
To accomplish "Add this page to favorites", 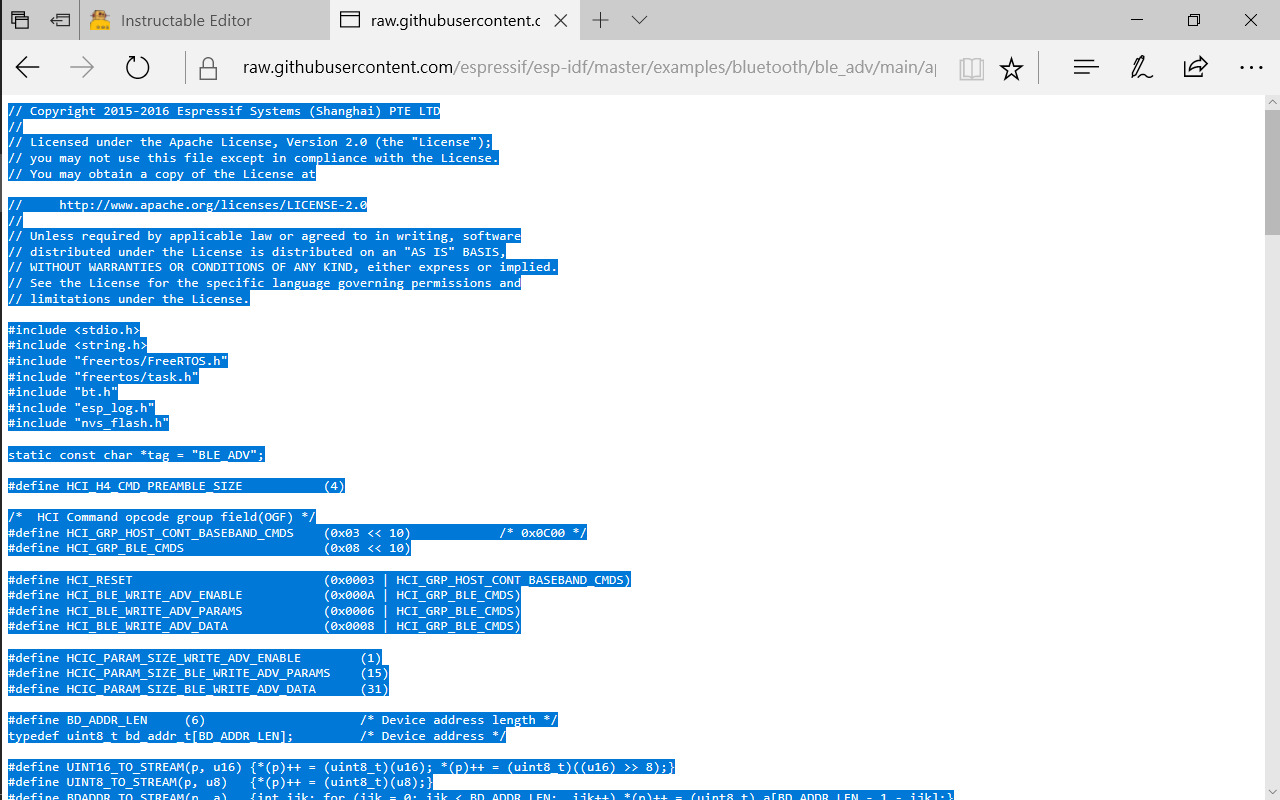I will coord(1011,68).
